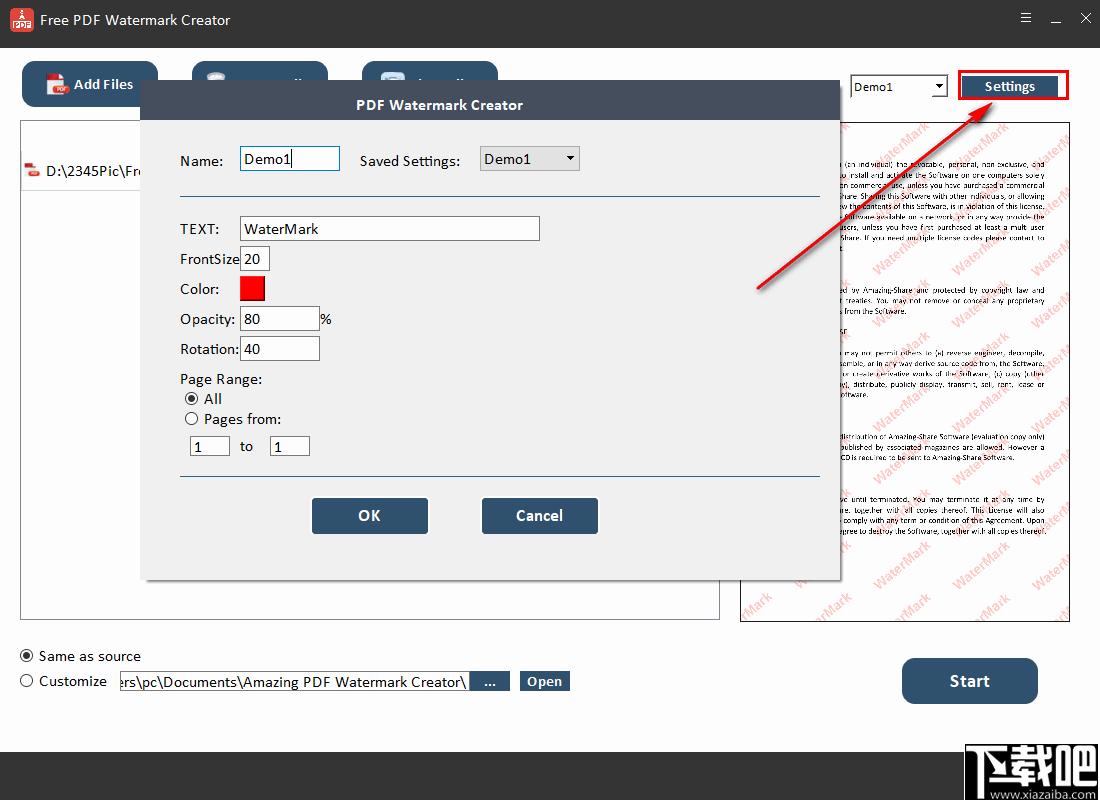The image size is (1100, 800).
Task: Click the Start button
Action: 970,681
